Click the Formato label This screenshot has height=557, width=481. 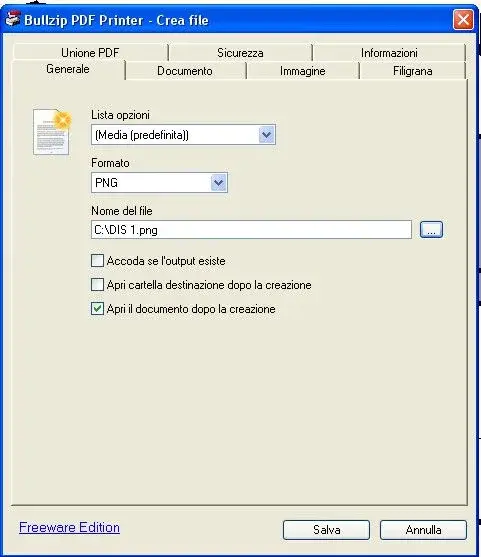pyautogui.click(x=110, y=163)
